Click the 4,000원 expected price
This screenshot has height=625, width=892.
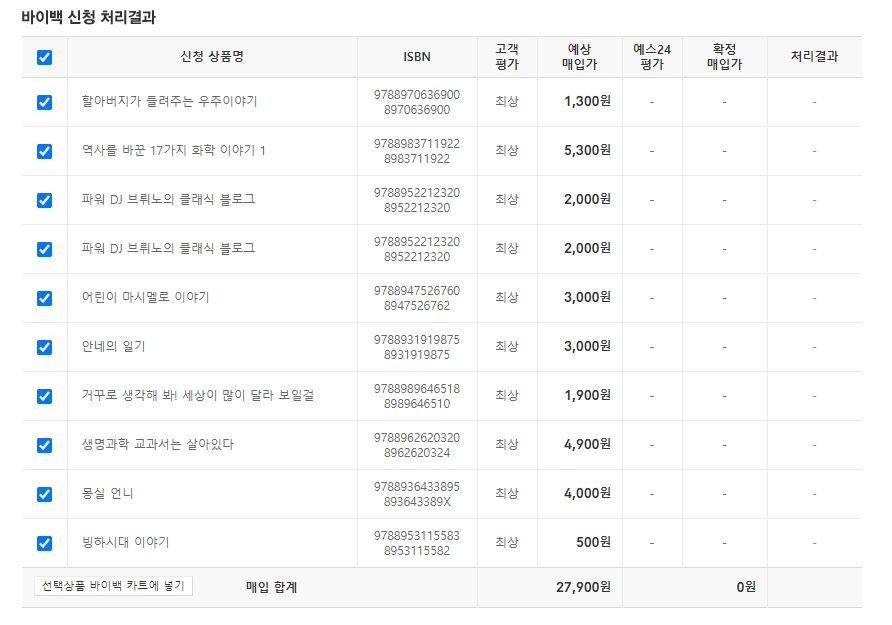point(587,493)
